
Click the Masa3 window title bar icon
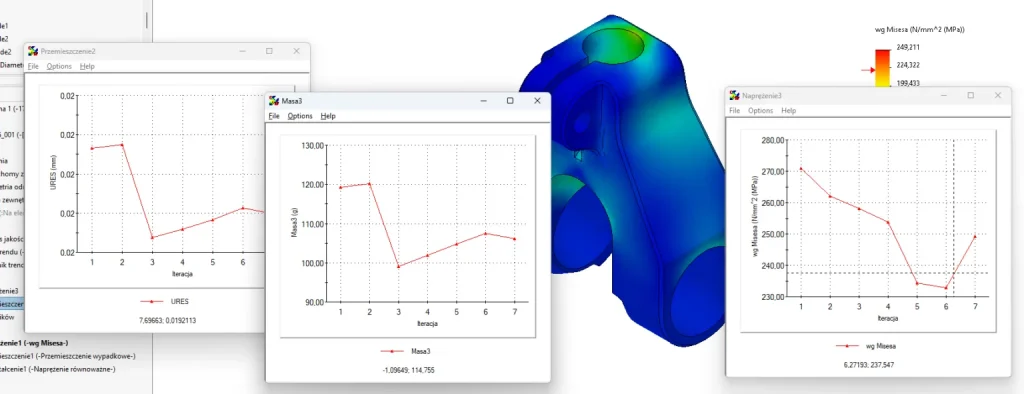point(274,101)
